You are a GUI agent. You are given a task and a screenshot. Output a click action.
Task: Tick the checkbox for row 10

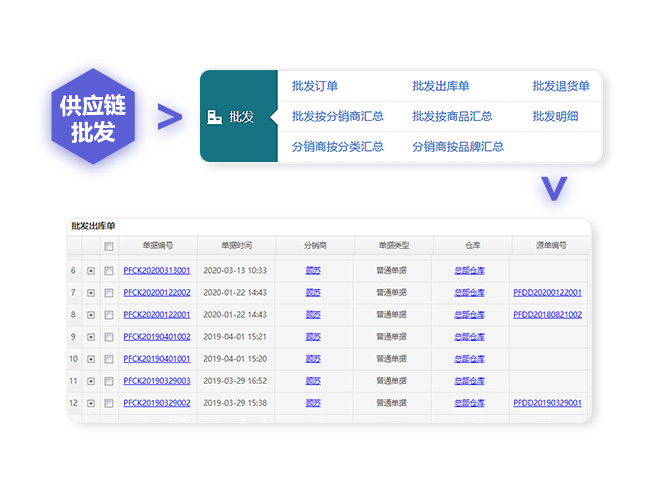109,359
